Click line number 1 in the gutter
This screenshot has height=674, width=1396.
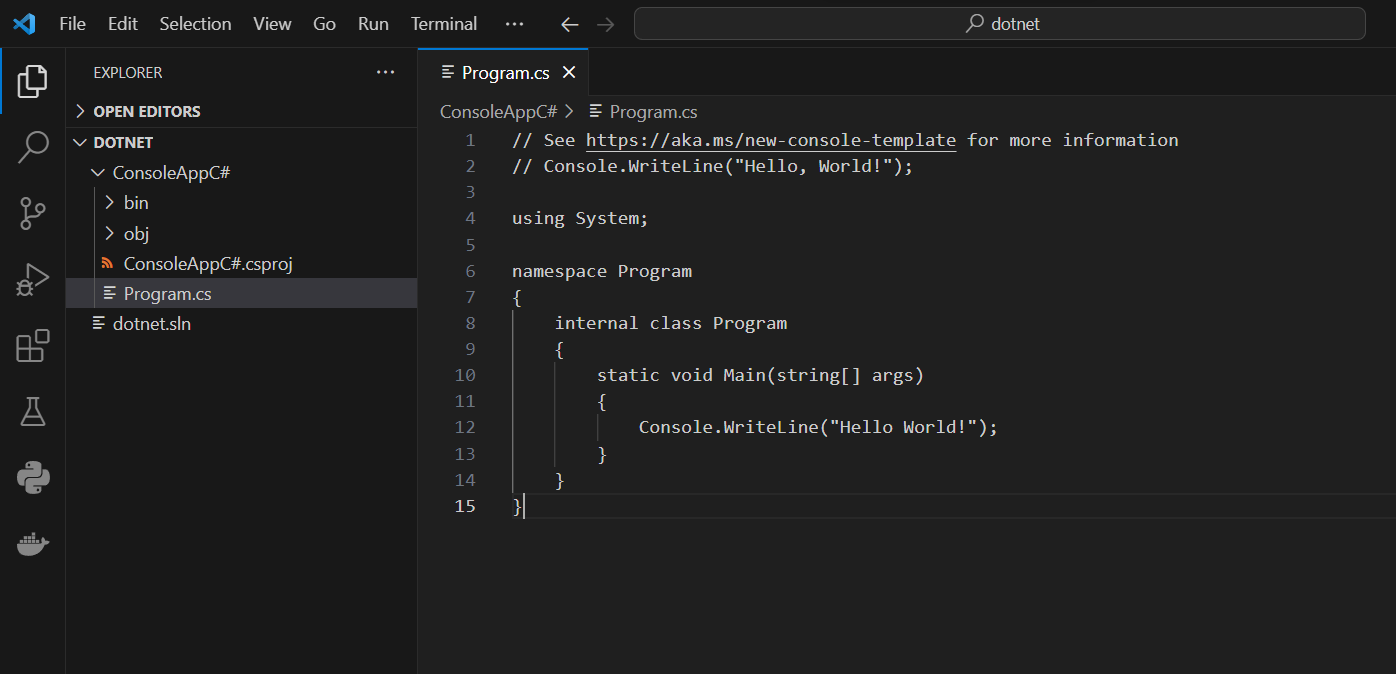click(470, 140)
